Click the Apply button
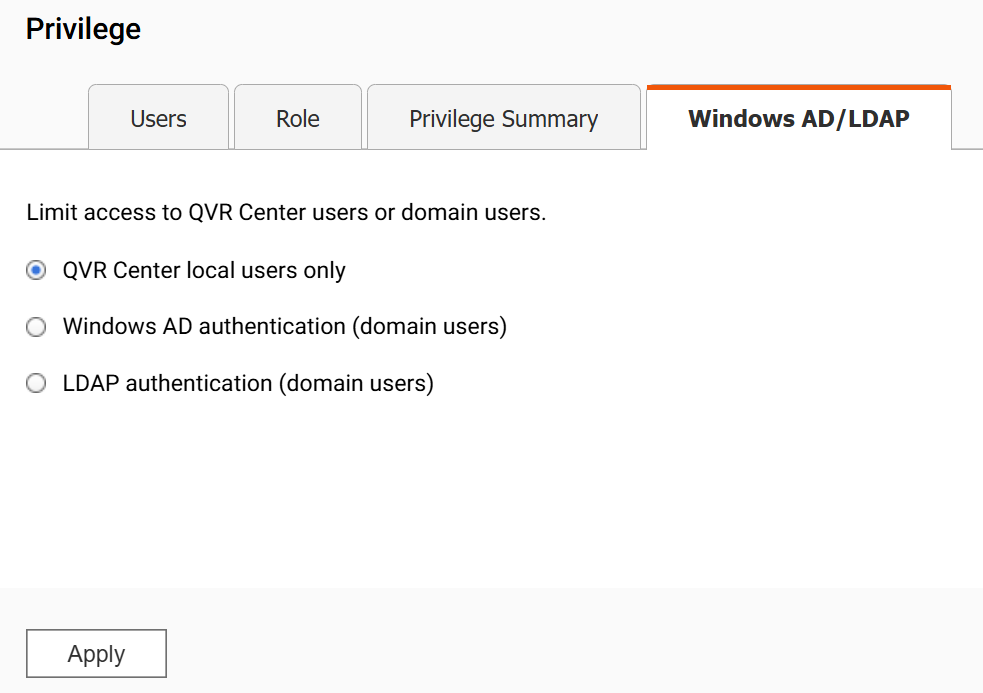 click(96, 654)
